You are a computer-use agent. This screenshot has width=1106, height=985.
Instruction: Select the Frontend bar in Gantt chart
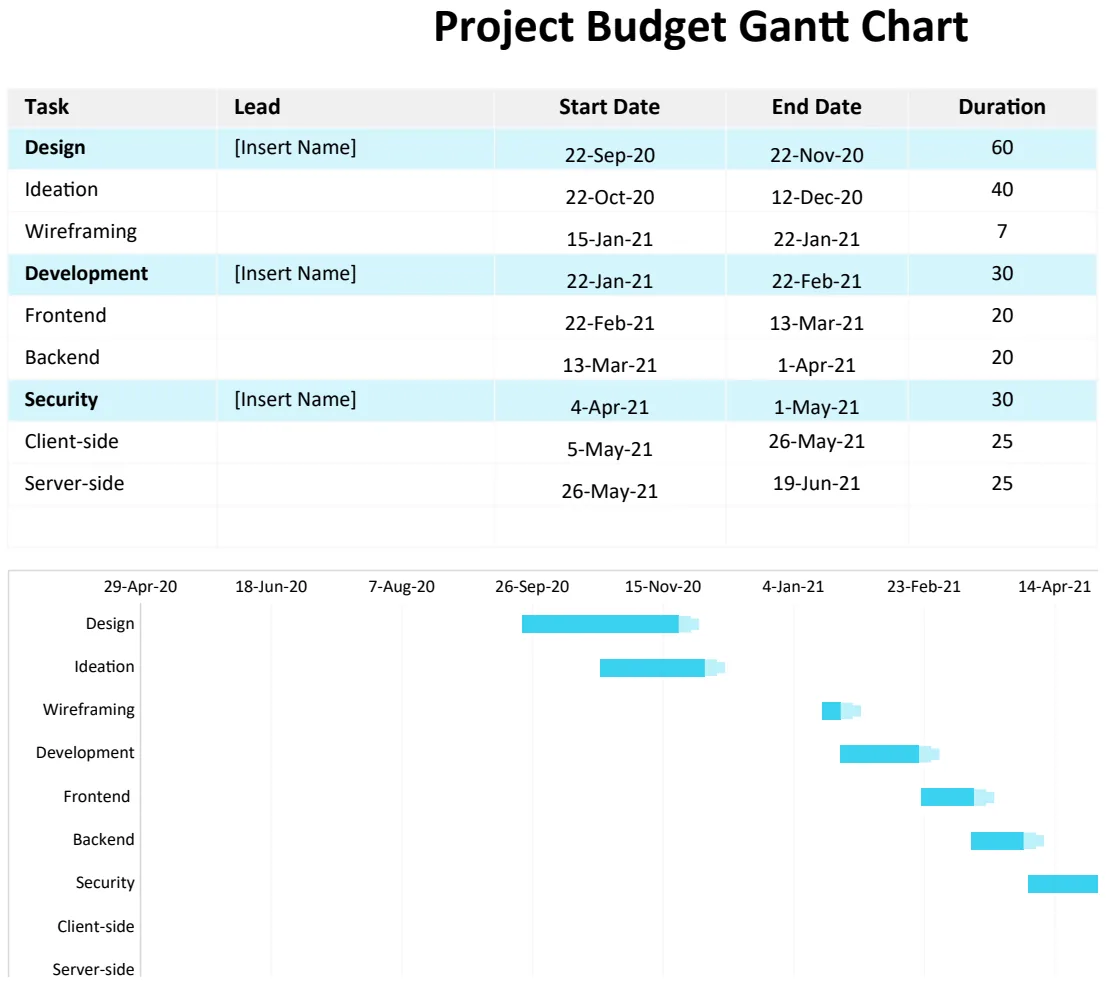coord(957,797)
